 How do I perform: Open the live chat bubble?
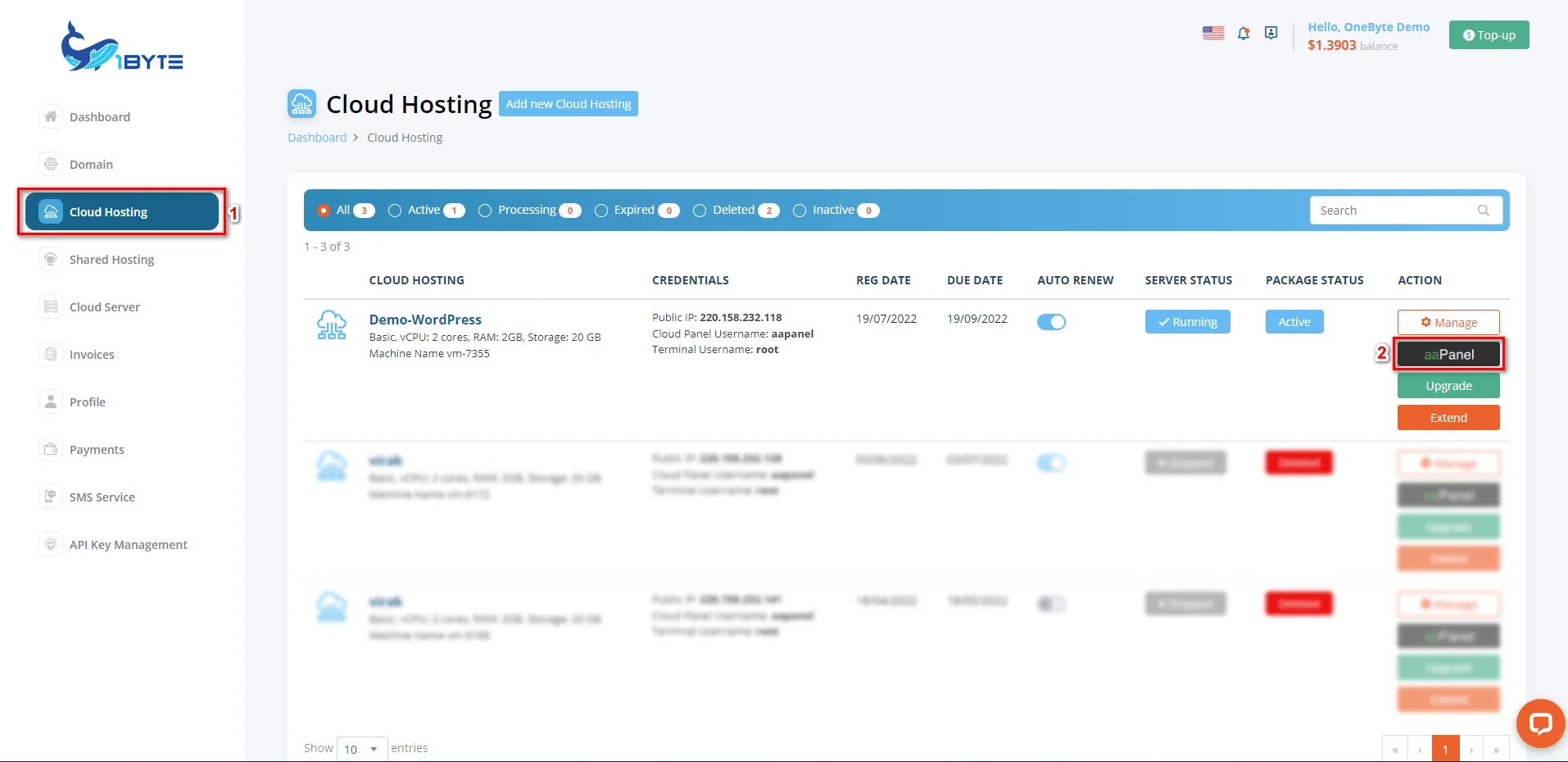point(1540,723)
